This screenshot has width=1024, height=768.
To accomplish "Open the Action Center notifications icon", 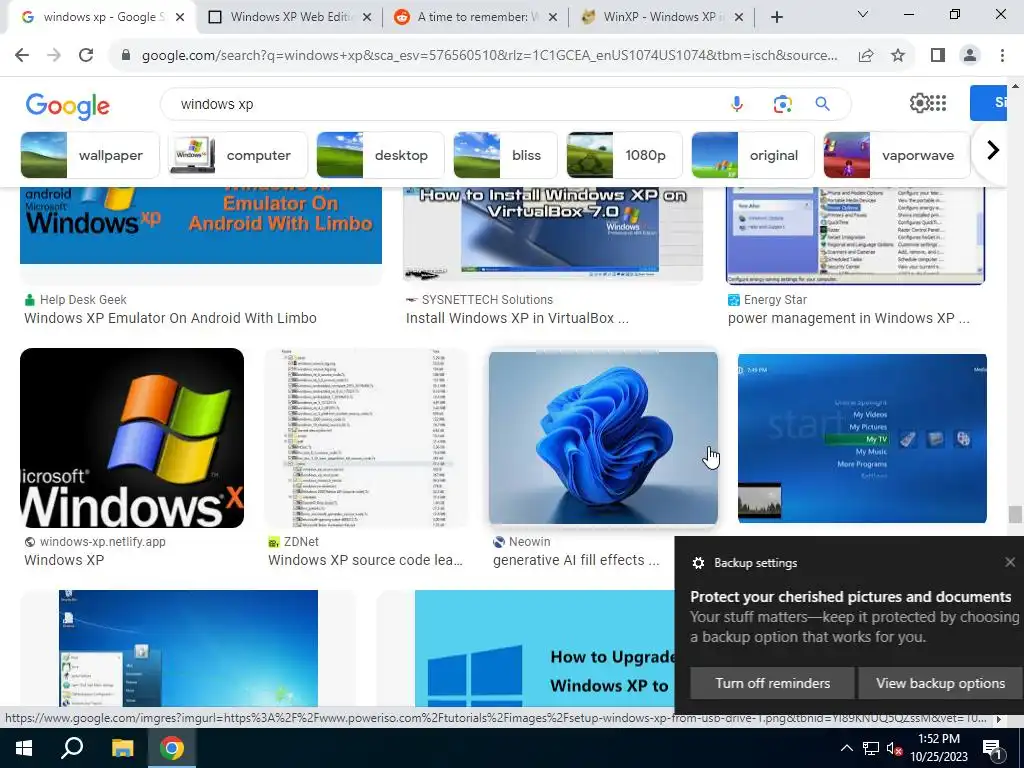I will click(991, 750).
